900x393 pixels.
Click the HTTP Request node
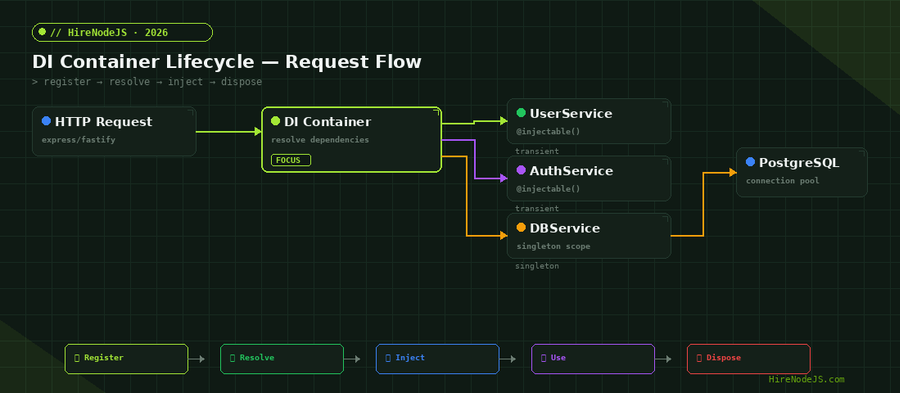click(114, 131)
